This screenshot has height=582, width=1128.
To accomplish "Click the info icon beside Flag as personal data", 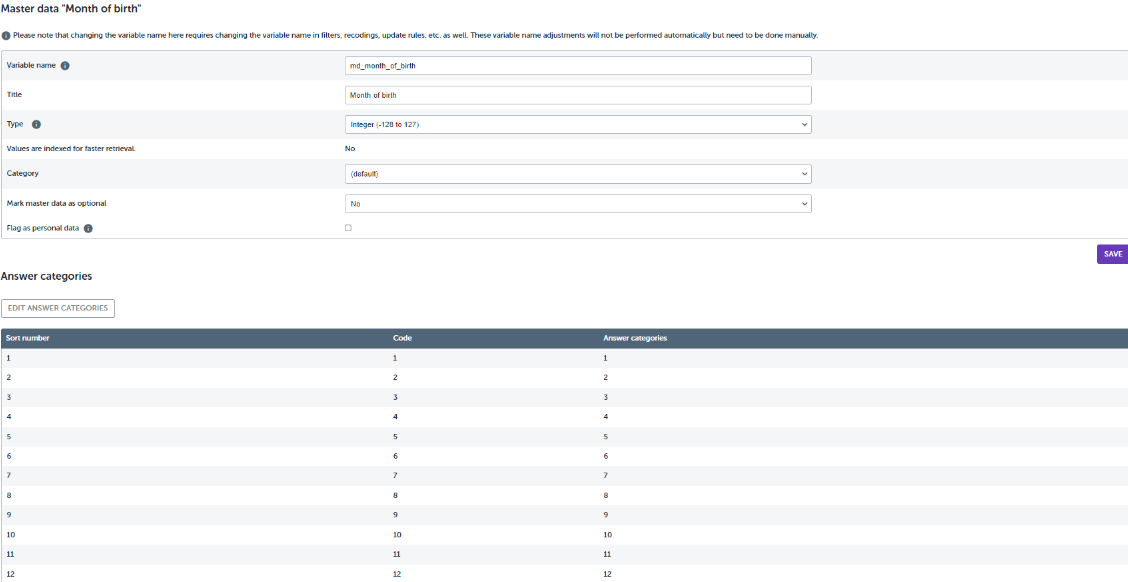I will (88, 228).
